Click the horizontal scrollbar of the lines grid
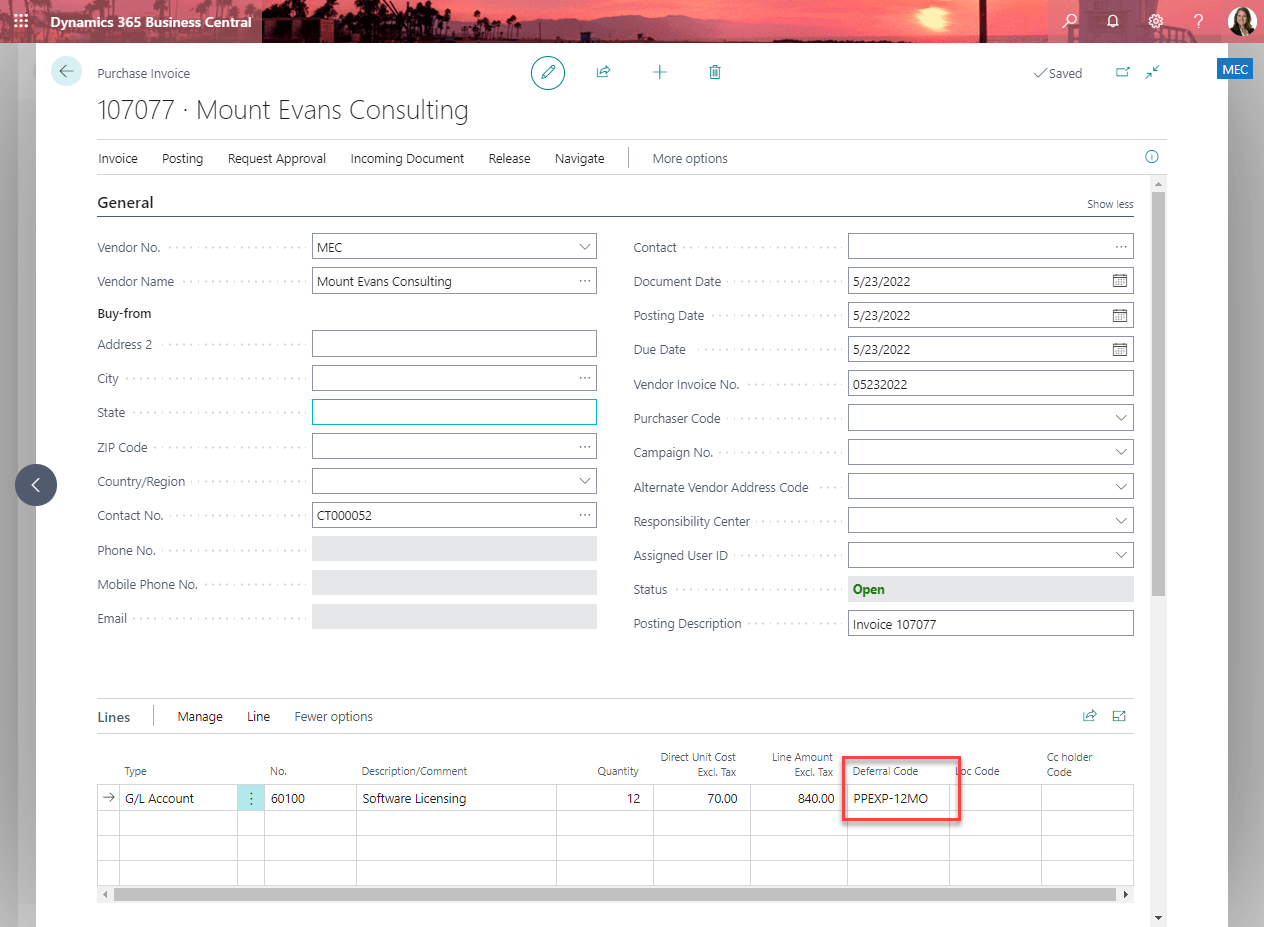 pyautogui.click(x=614, y=894)
